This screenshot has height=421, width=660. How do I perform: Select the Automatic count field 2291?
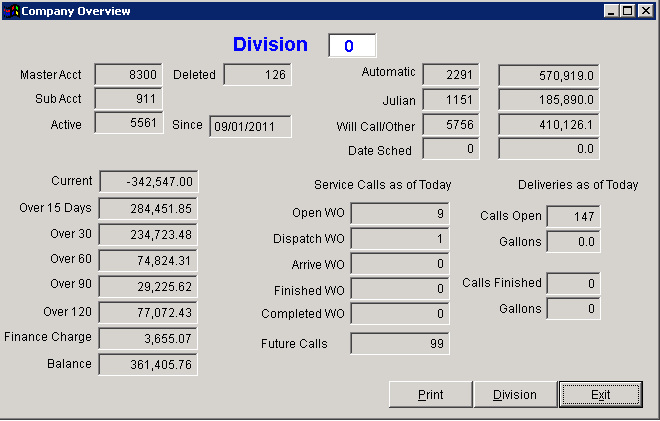(451, 75)
